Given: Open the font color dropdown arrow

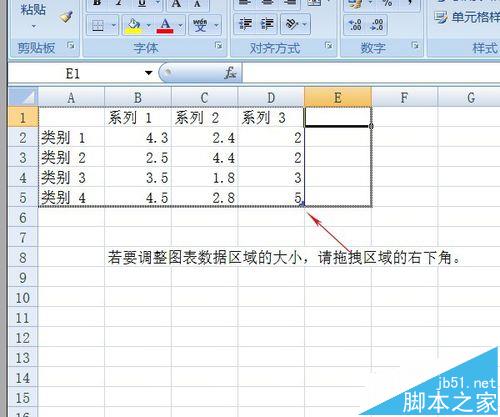Looking at the screenshot, I should (x=180, y=25).
